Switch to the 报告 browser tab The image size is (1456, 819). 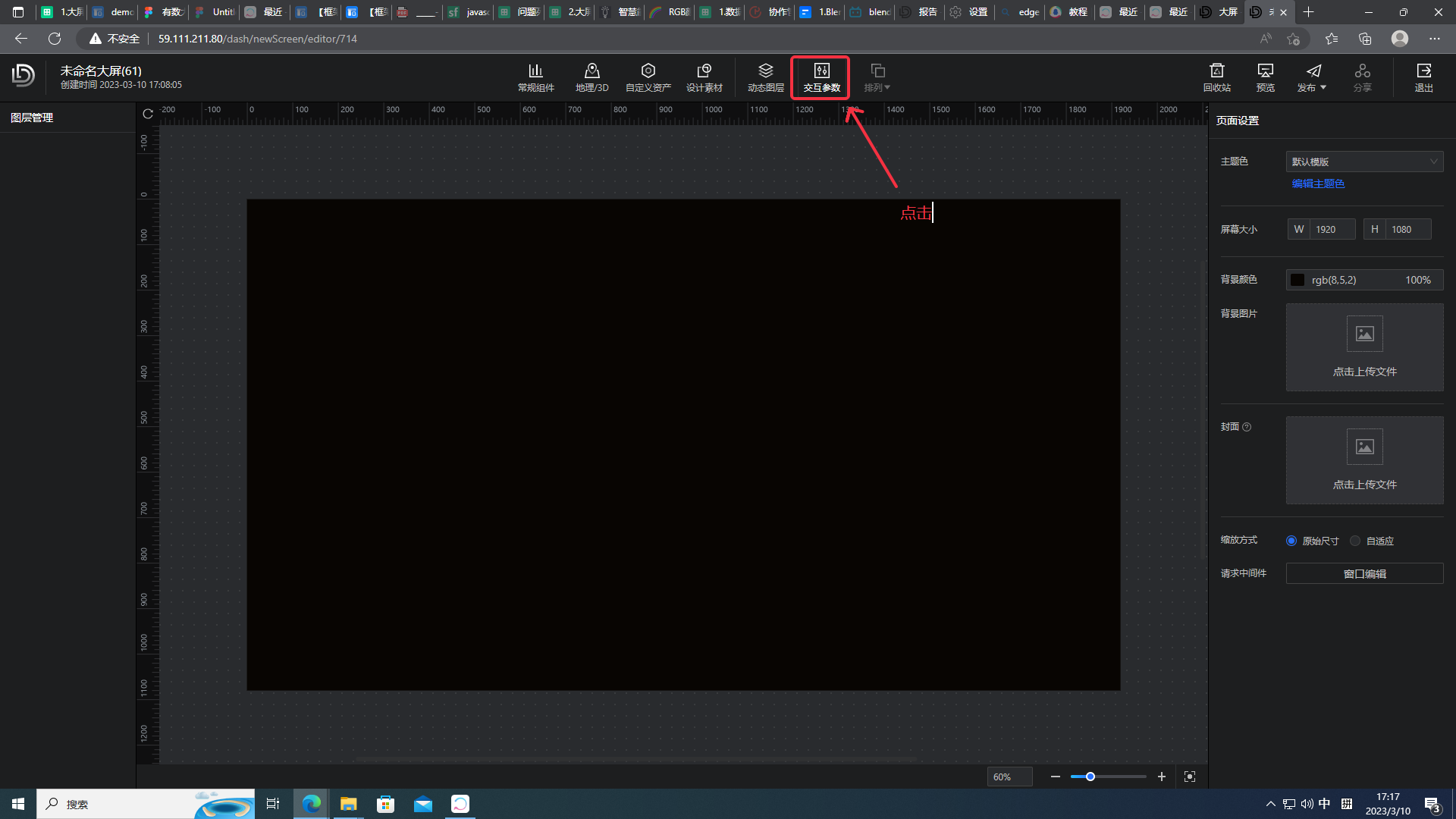pyautogui.click(x=919, y=12)
